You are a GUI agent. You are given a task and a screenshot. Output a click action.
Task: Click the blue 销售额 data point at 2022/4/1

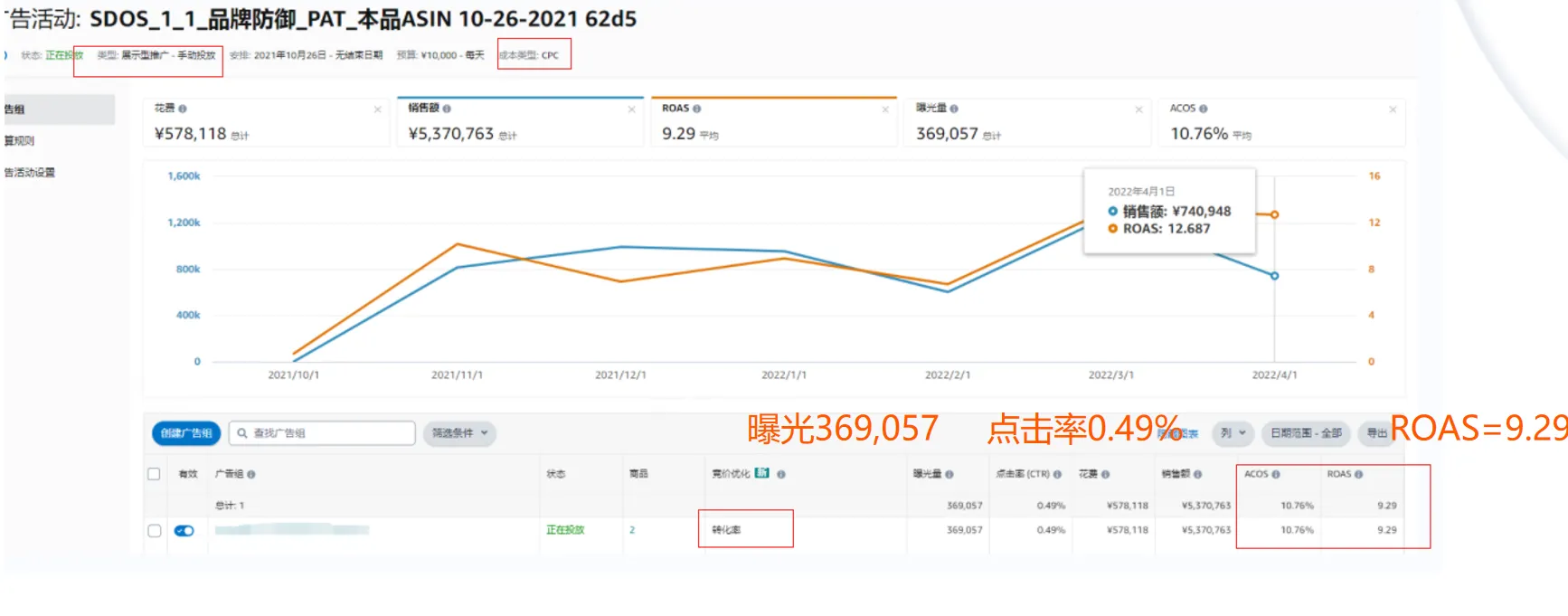[1274, 276]
